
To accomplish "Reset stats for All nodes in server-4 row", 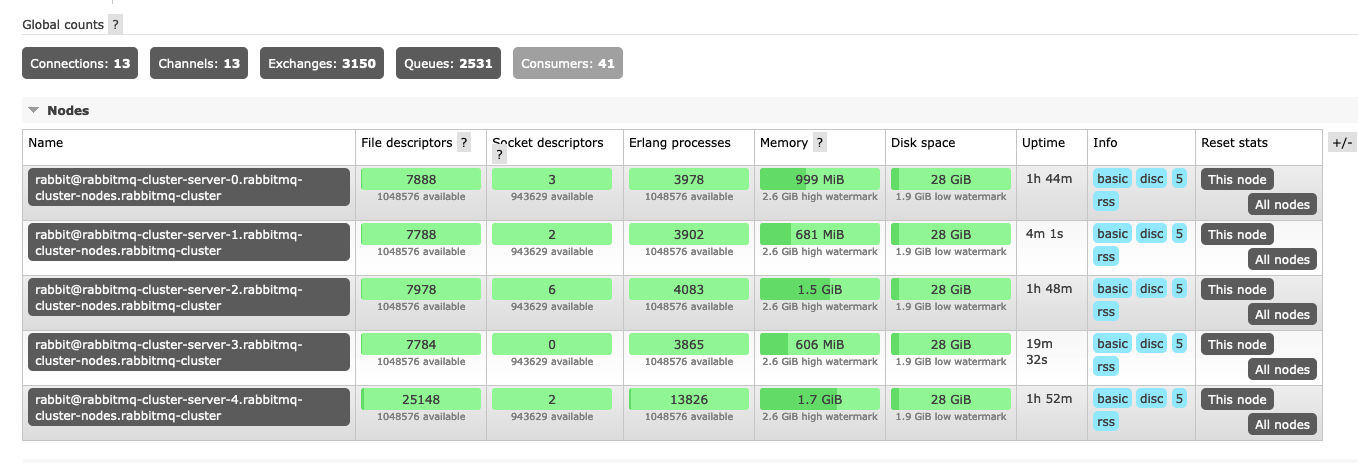I will pos(1282,424).
